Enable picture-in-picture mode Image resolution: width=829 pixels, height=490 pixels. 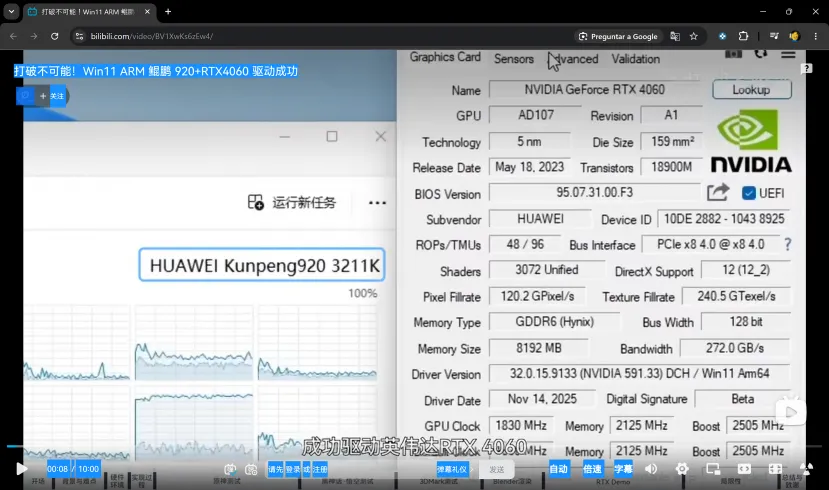tap(713, 468)
